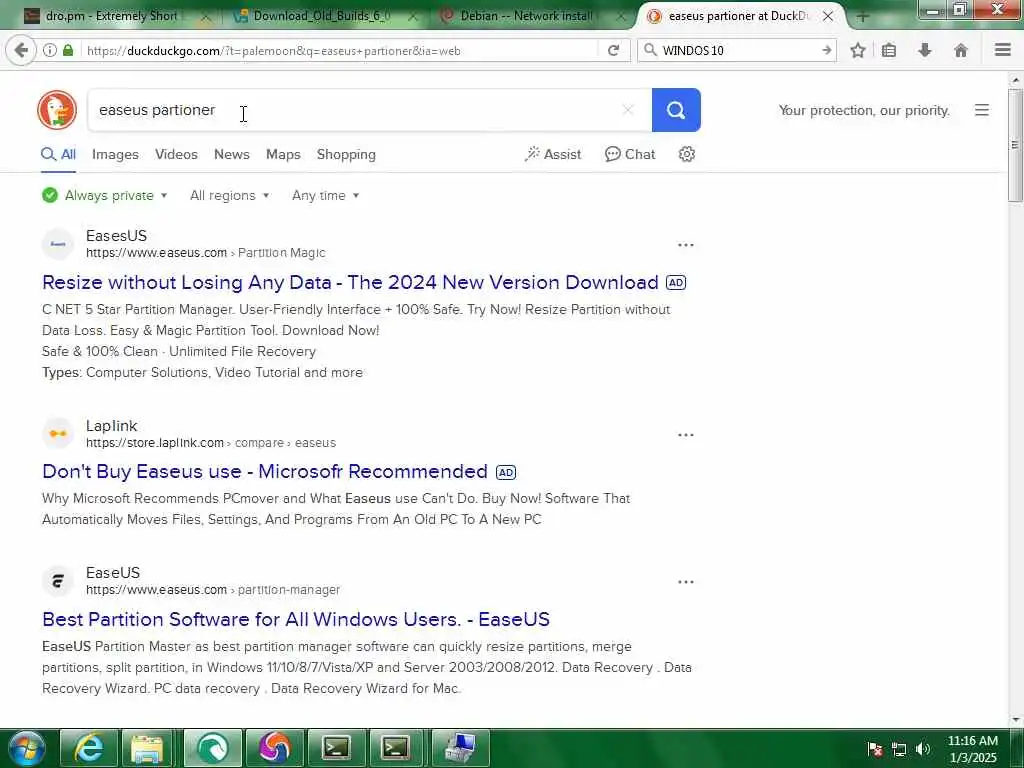Open the computer program taskbar icon

click(461, 748)
